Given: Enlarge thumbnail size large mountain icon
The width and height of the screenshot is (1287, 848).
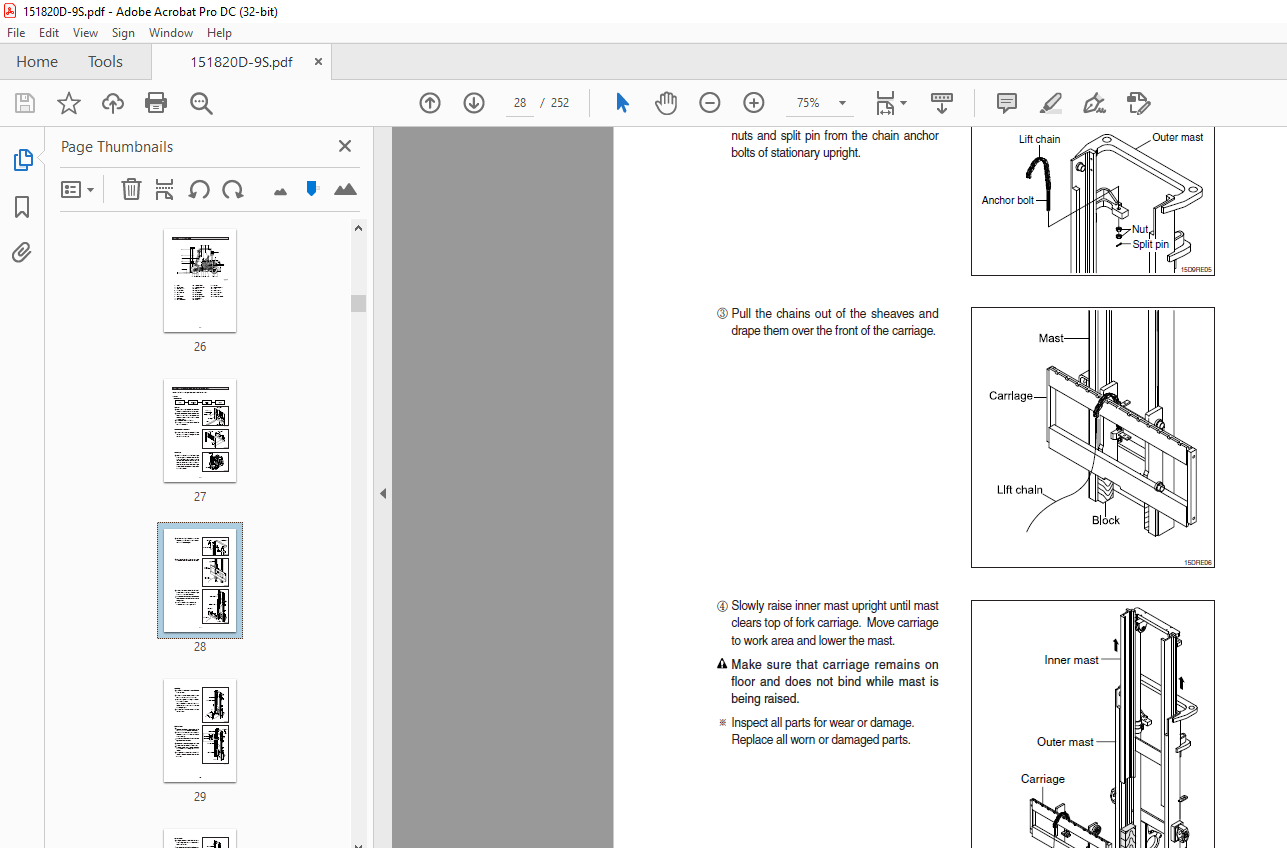Looking at the screenshot, I should (345, 189).
